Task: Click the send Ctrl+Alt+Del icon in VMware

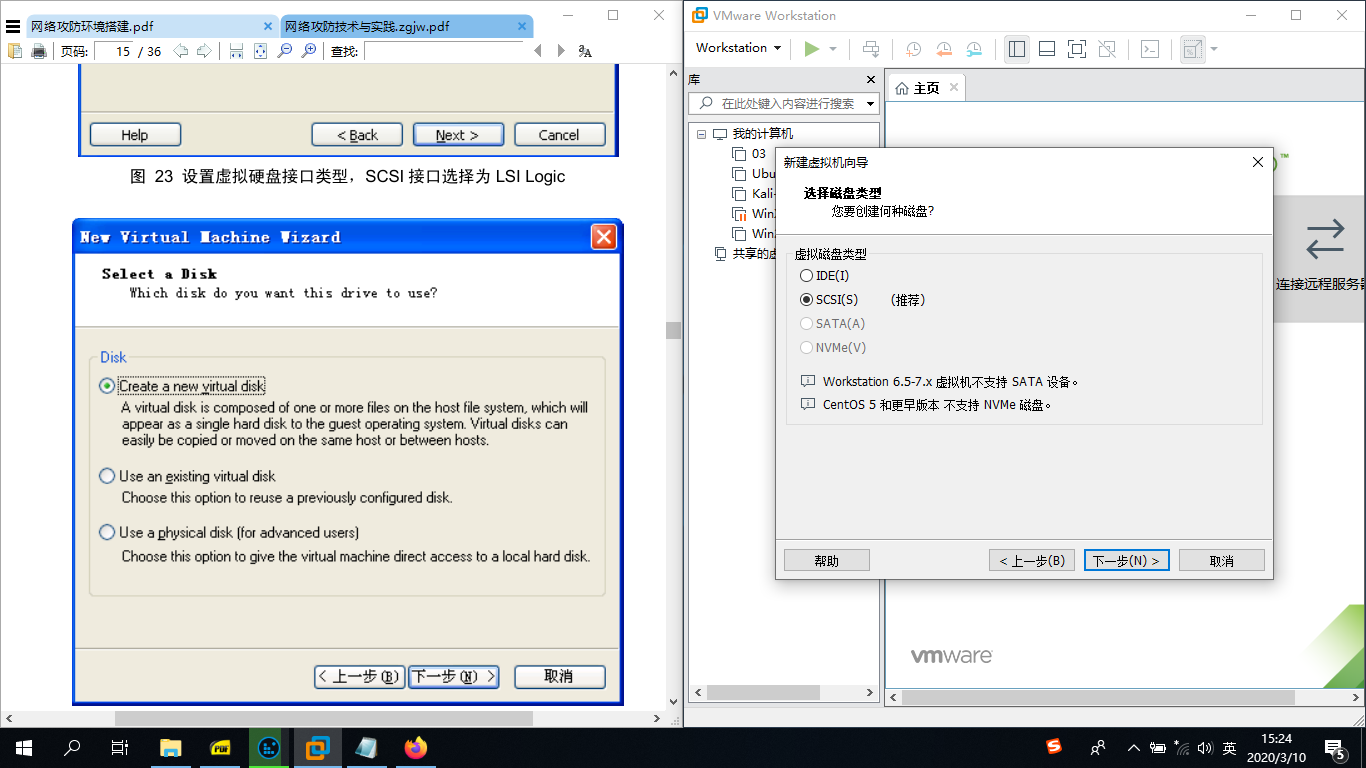Action: tap(871, 48)
